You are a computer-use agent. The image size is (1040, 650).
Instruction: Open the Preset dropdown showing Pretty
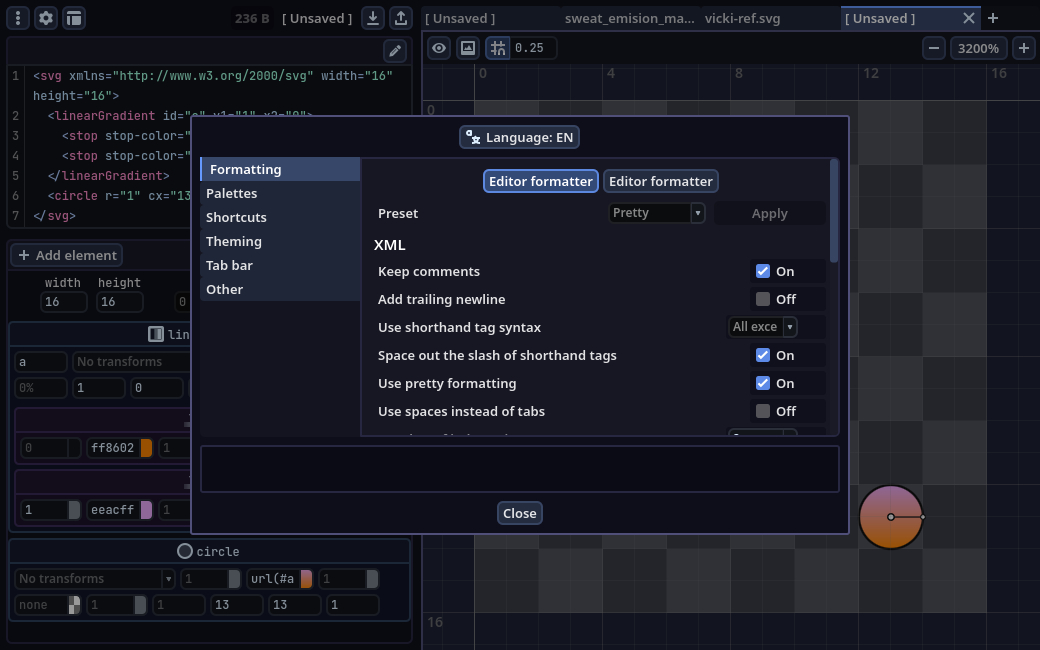tap(656, 213)
